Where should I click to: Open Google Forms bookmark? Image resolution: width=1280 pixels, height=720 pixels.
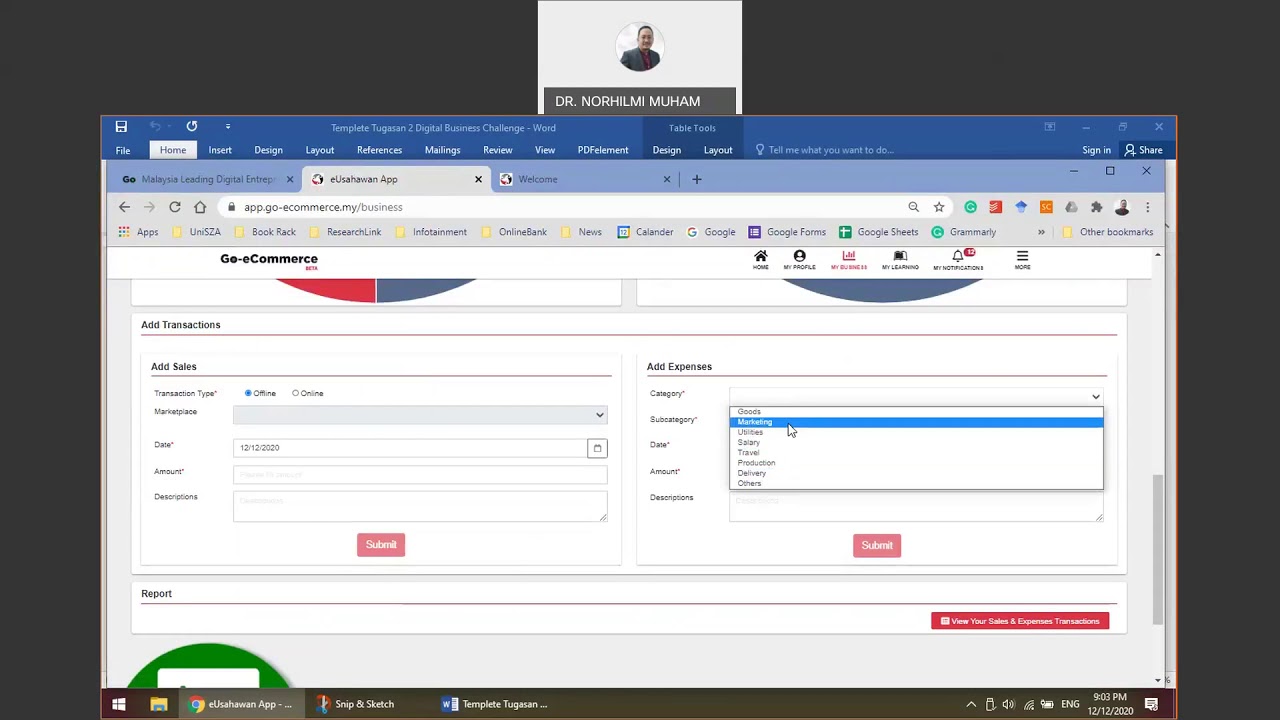[787, 232]
